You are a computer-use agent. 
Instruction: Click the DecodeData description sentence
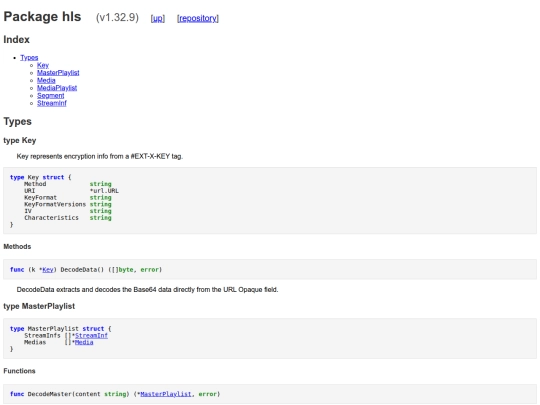click(x=147, y=290)
